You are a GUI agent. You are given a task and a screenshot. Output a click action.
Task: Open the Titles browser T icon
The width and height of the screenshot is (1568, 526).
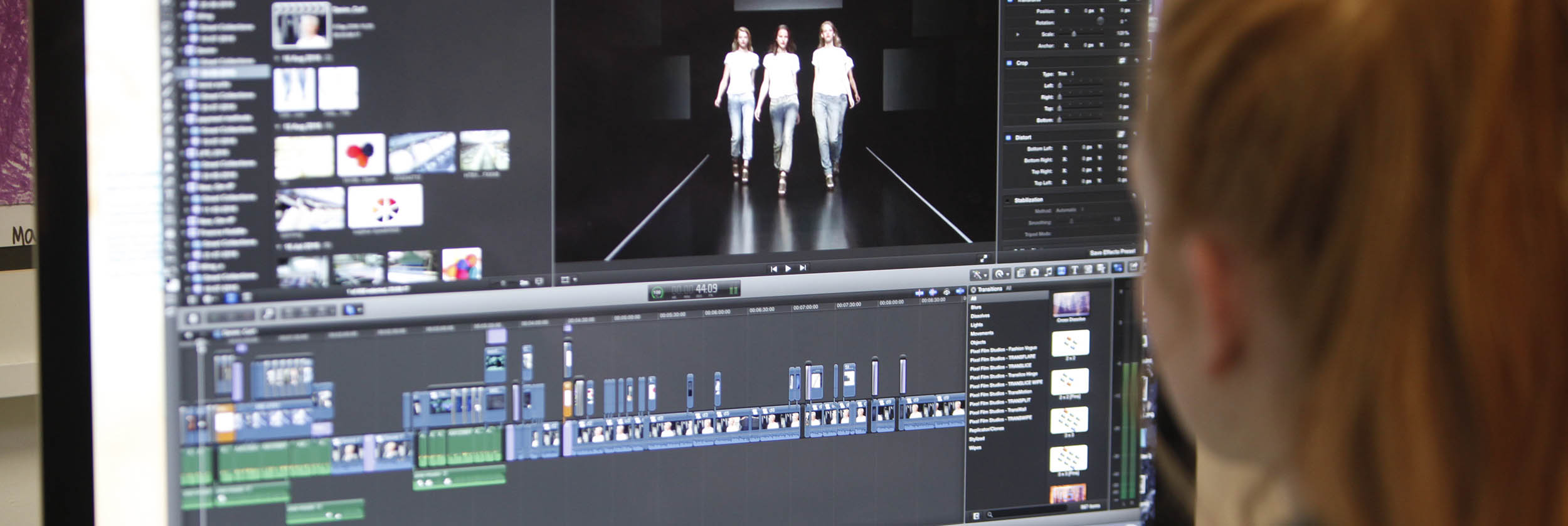[1074, 270]
